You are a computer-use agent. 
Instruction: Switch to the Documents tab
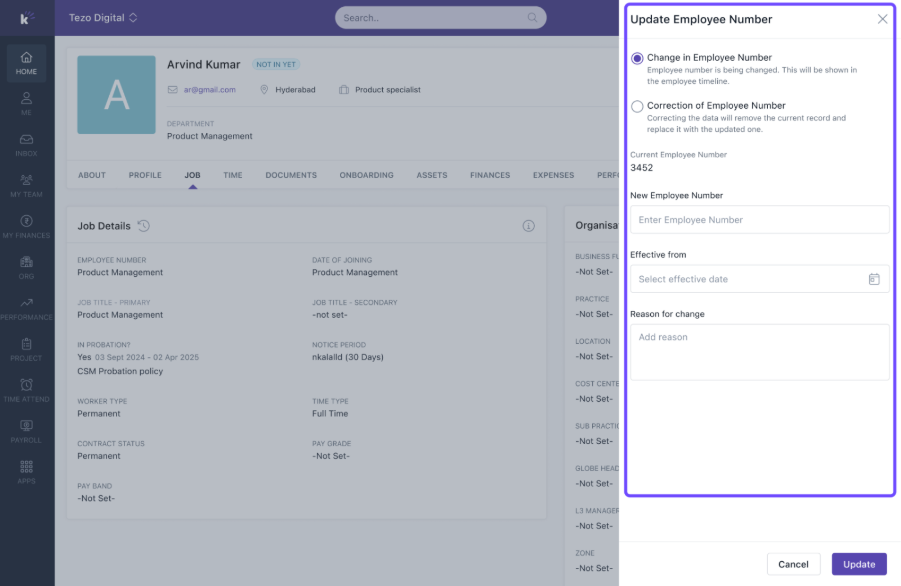click(291, 175)
